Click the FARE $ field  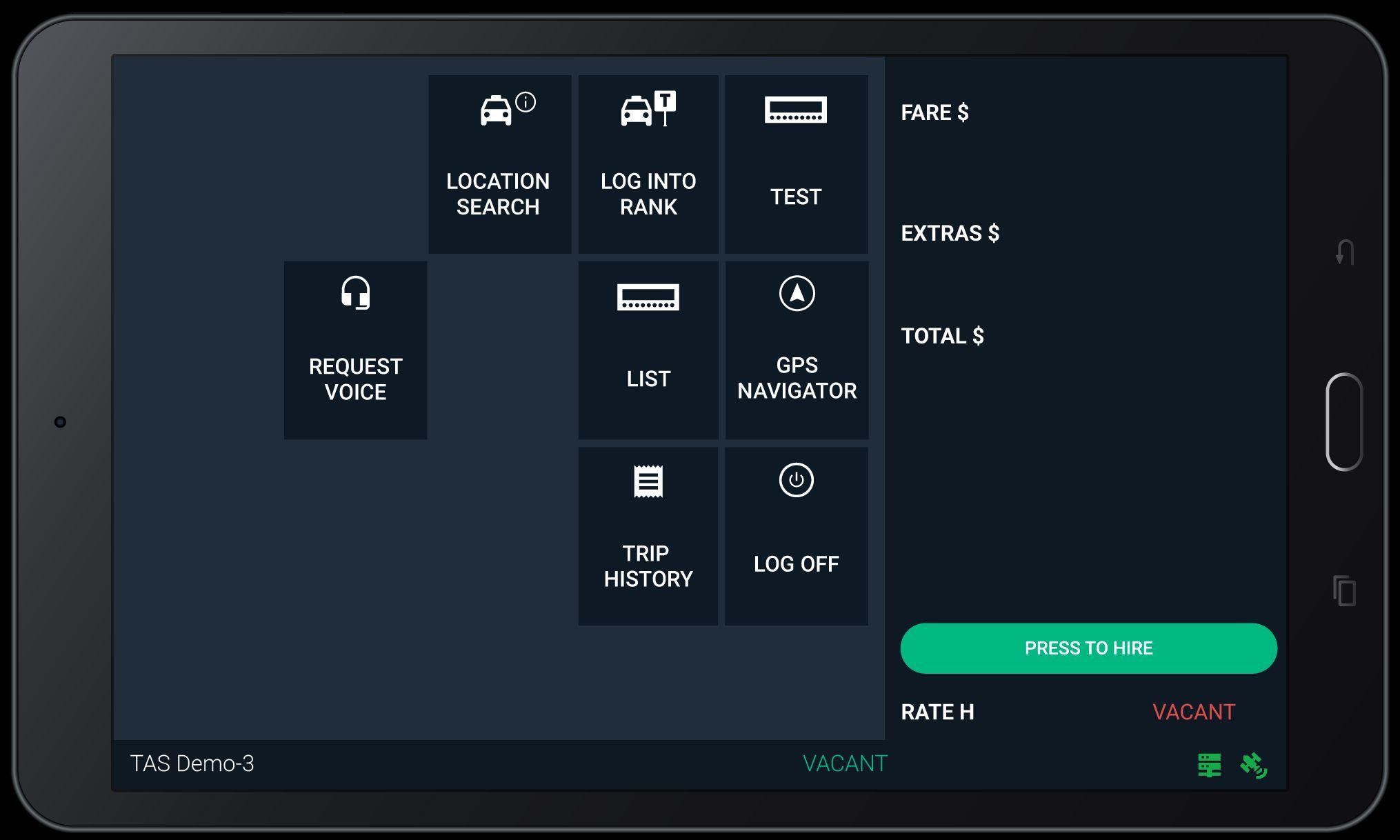[x=934, y=112]
